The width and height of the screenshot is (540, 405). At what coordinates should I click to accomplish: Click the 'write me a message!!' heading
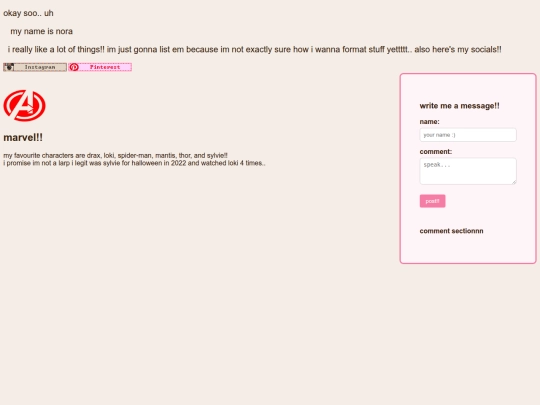459,106
